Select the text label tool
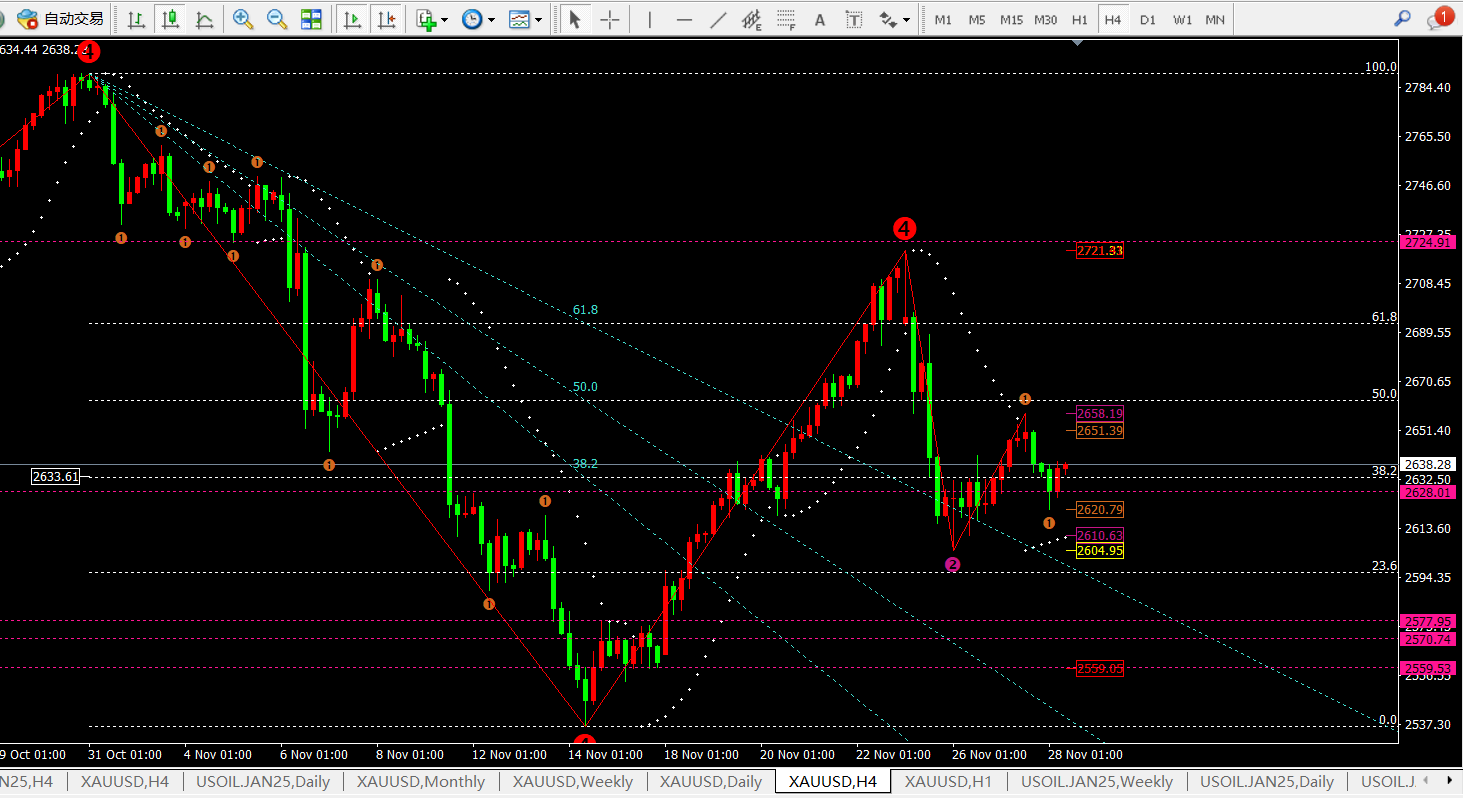 pyautogui.click(x=854, y=19)
